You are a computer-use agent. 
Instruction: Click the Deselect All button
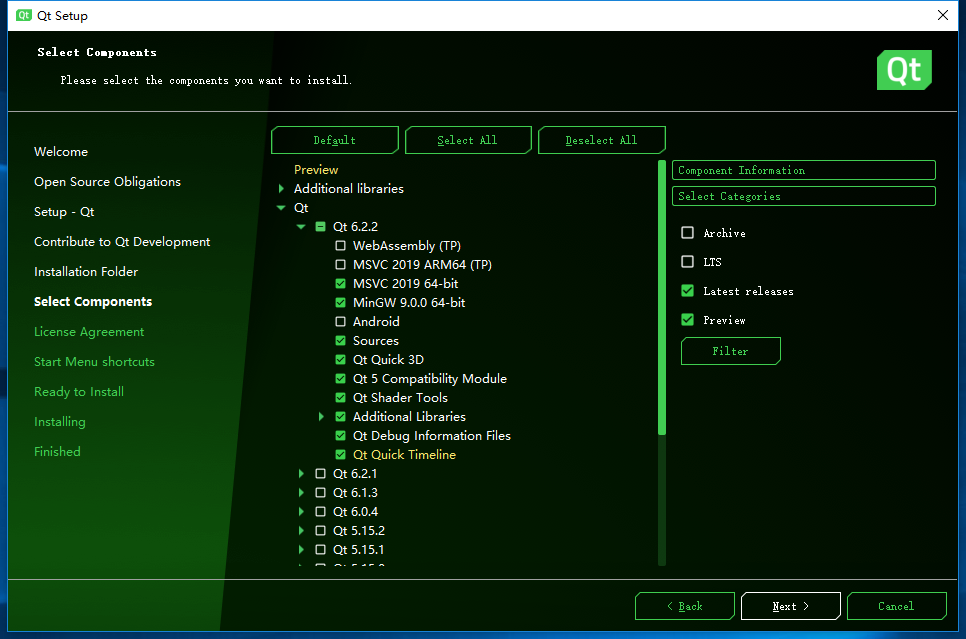(x=601, y=140)
